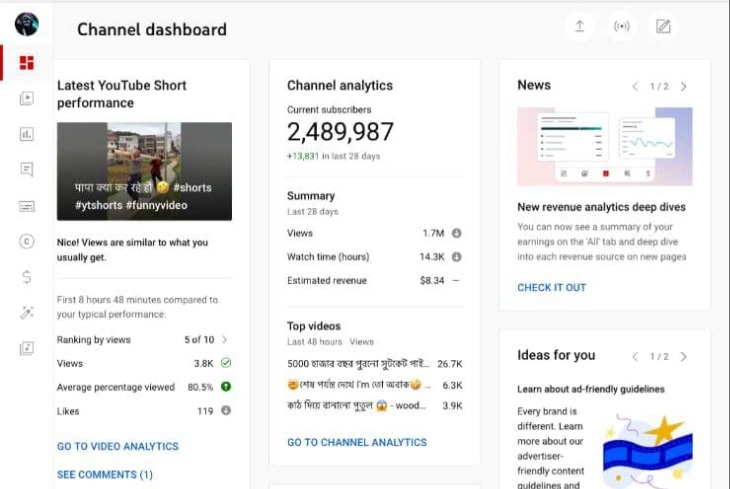Click the Ideas for you 1 / 2 counter
The width and height of the screenshot is (730, 489).
(659, 356)
